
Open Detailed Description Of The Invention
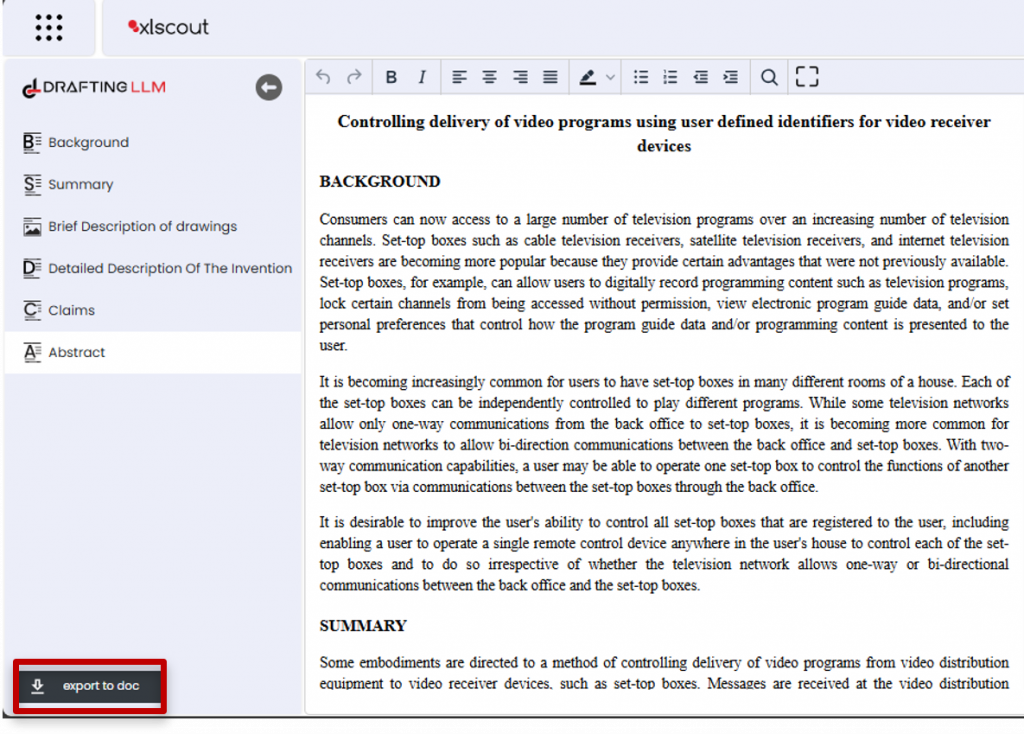pos(153,268)
